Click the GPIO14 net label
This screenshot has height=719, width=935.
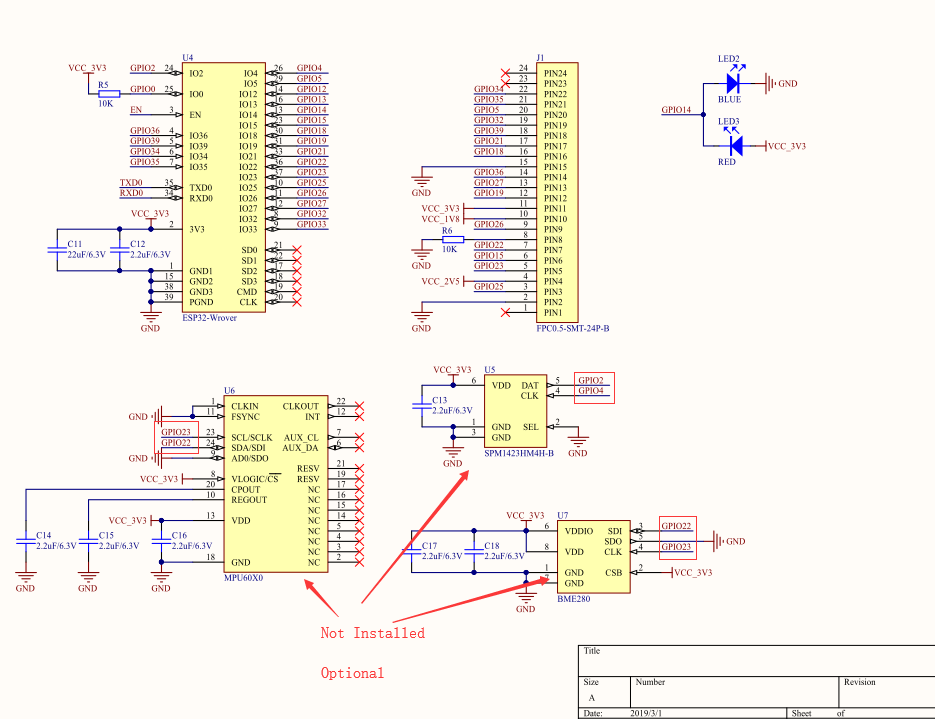tap(676, 110)
